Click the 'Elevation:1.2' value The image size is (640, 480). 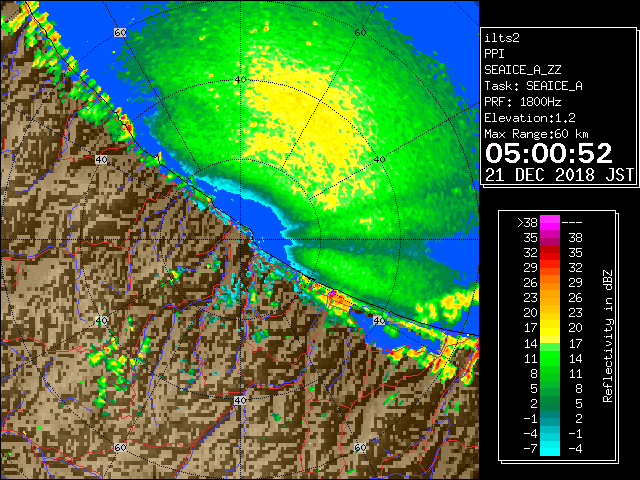click(530, 118)
